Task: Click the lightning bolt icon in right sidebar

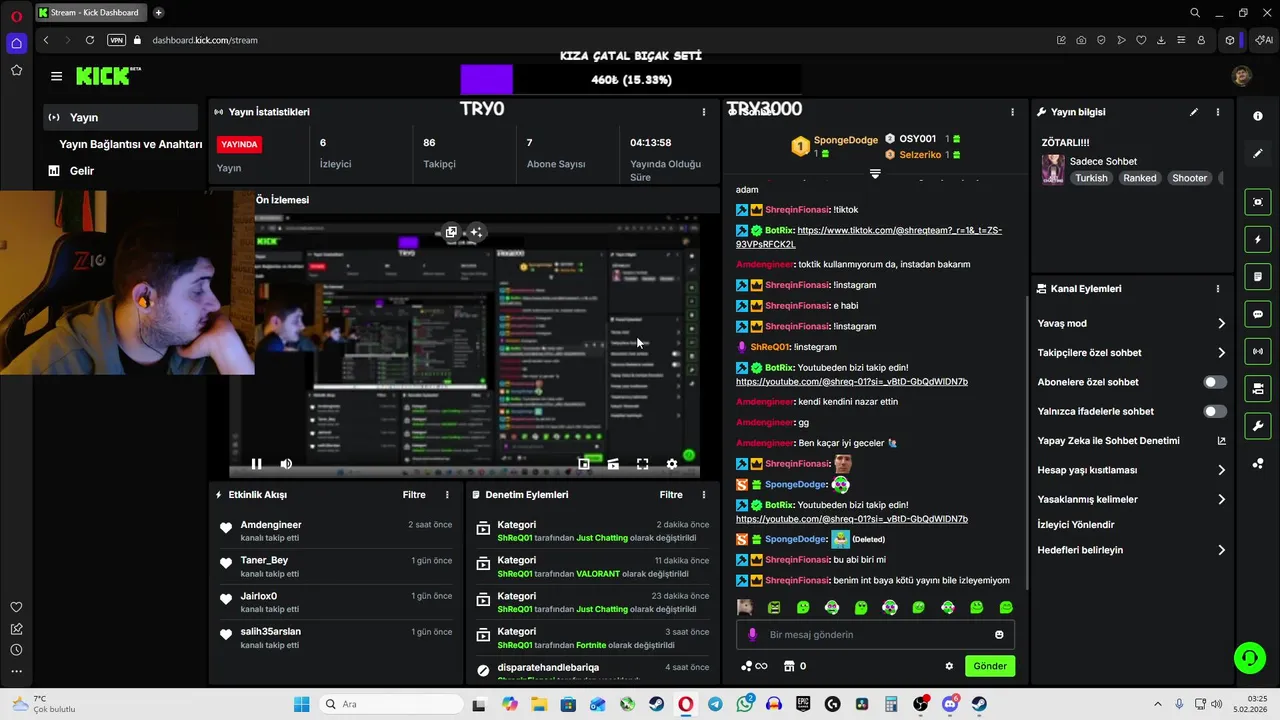Action: pos(1258,240)
